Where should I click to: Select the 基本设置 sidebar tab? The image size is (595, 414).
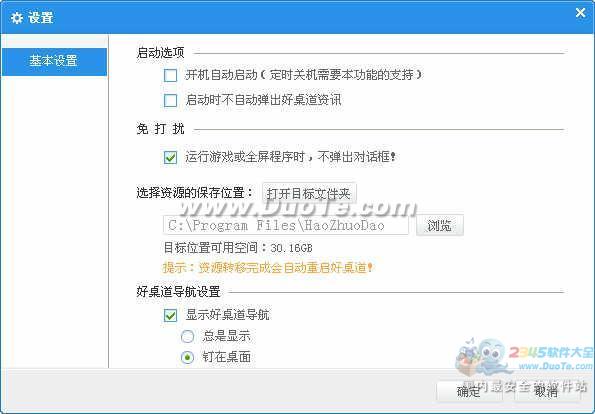click(x=54, y=61)
